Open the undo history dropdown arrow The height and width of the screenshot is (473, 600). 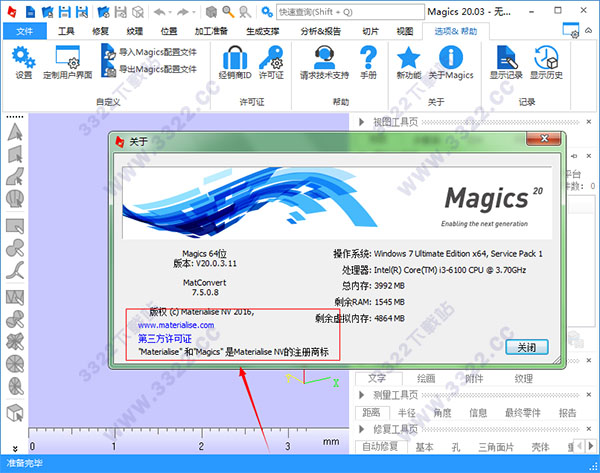click(170, 13)
